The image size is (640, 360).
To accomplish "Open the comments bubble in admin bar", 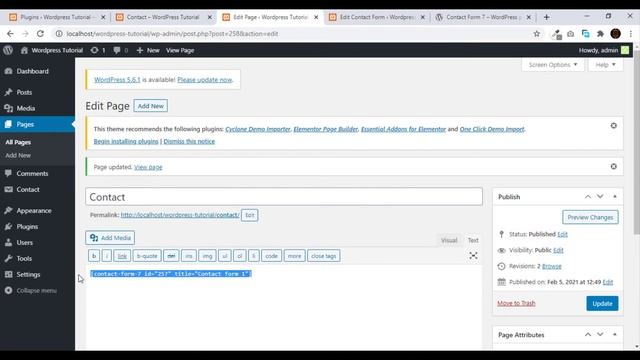I will [x=120, y=50].
